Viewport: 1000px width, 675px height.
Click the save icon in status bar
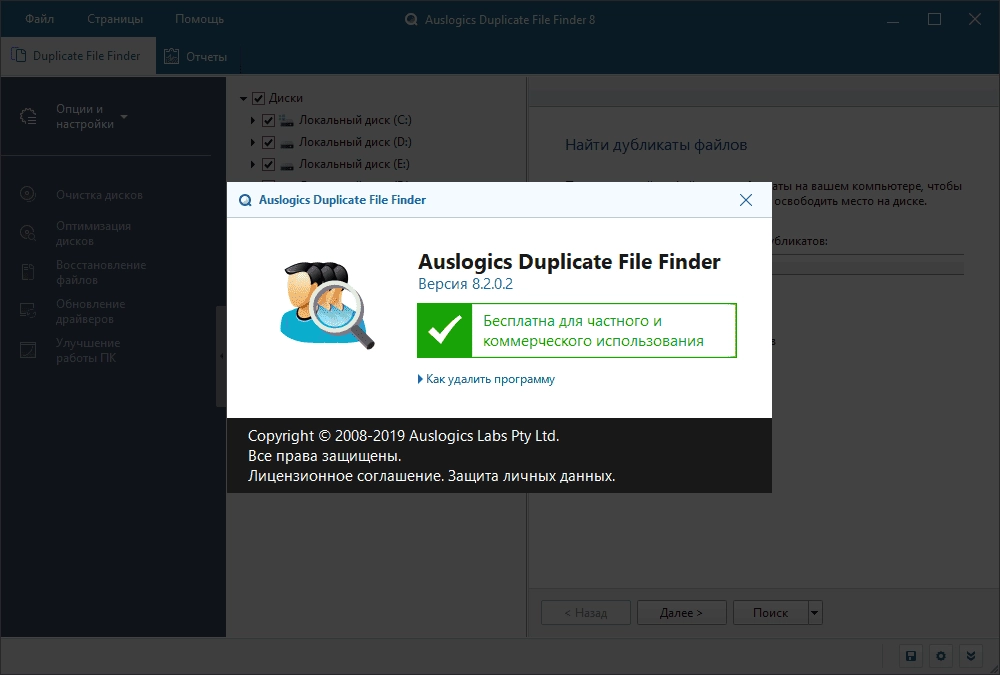click(911, 656)
